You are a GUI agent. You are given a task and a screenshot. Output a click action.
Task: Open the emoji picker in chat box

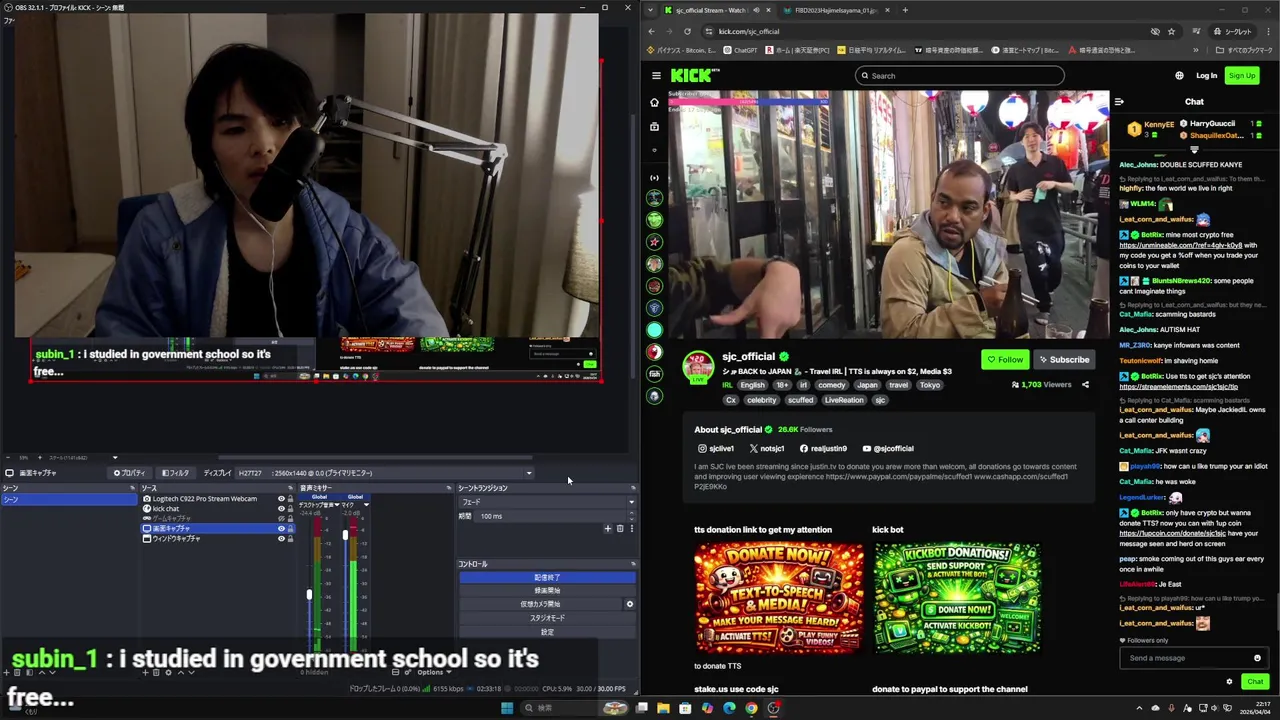pyautogui.click(x=1257, y=658)
